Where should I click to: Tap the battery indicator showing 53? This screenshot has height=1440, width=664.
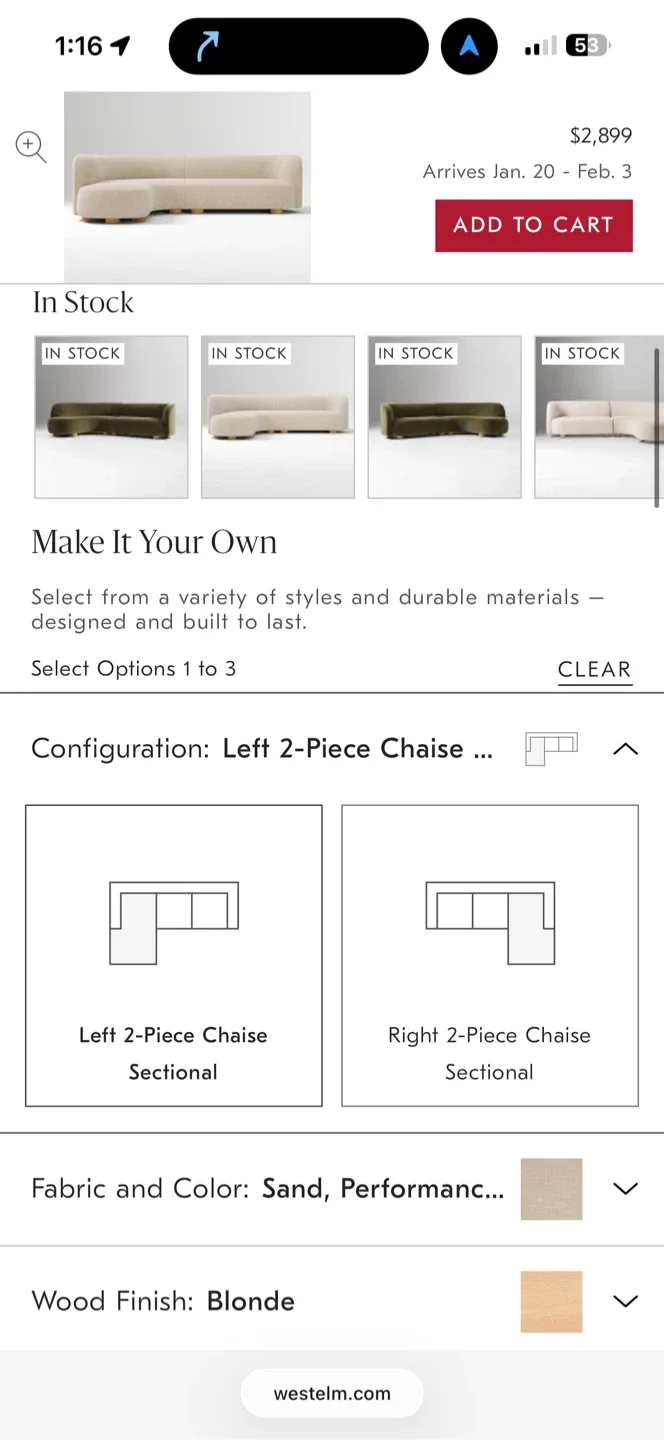point(586,45)
